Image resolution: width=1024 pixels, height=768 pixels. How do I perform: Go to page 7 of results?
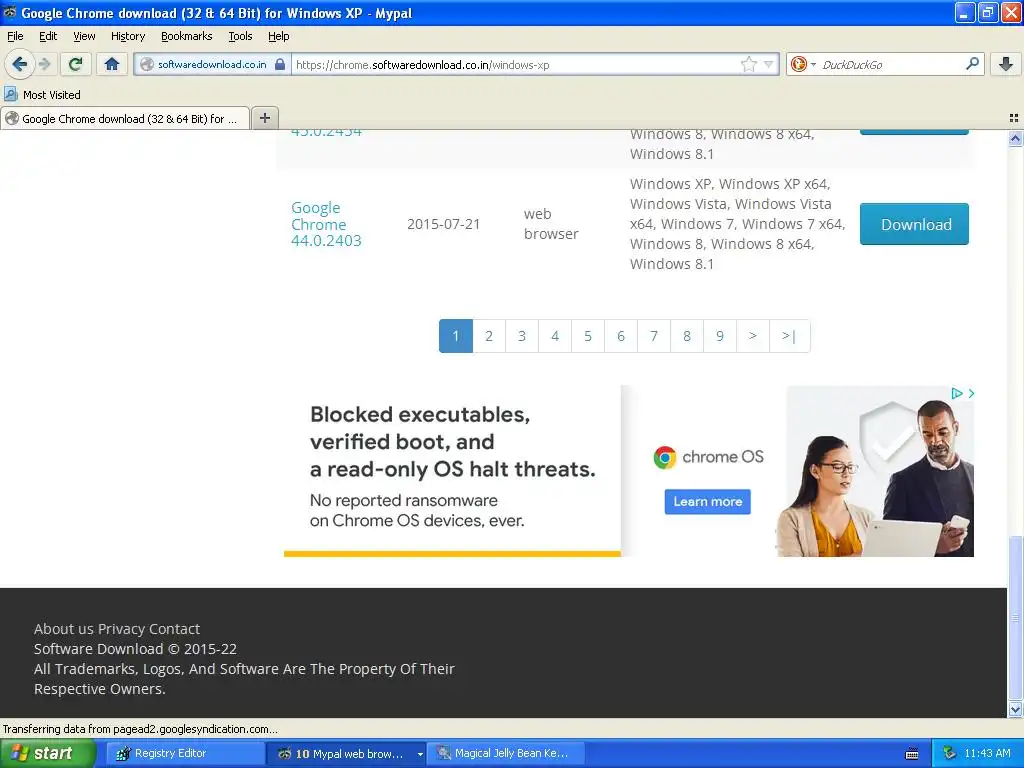click(654, 336)
